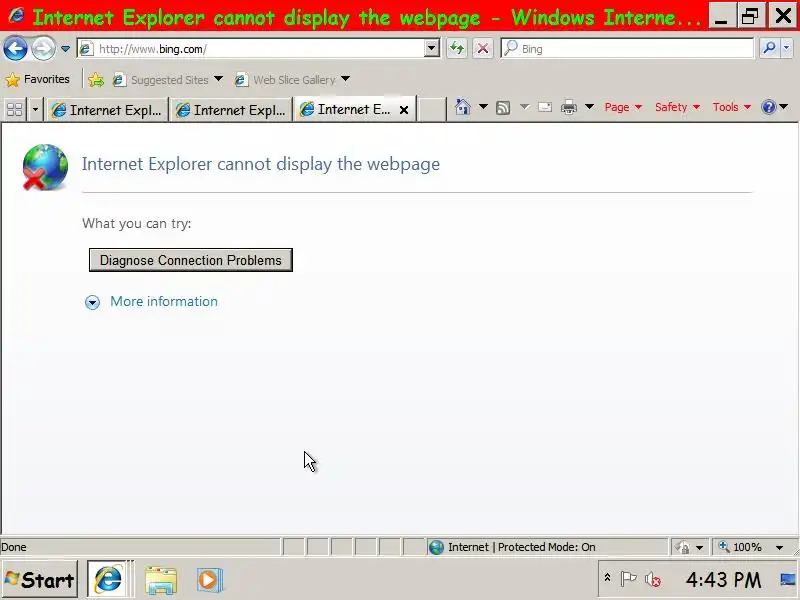Open Web Slice Gallery on favorites bar
The width and height of the screenshot is (800, 600).
coord(285,80)
